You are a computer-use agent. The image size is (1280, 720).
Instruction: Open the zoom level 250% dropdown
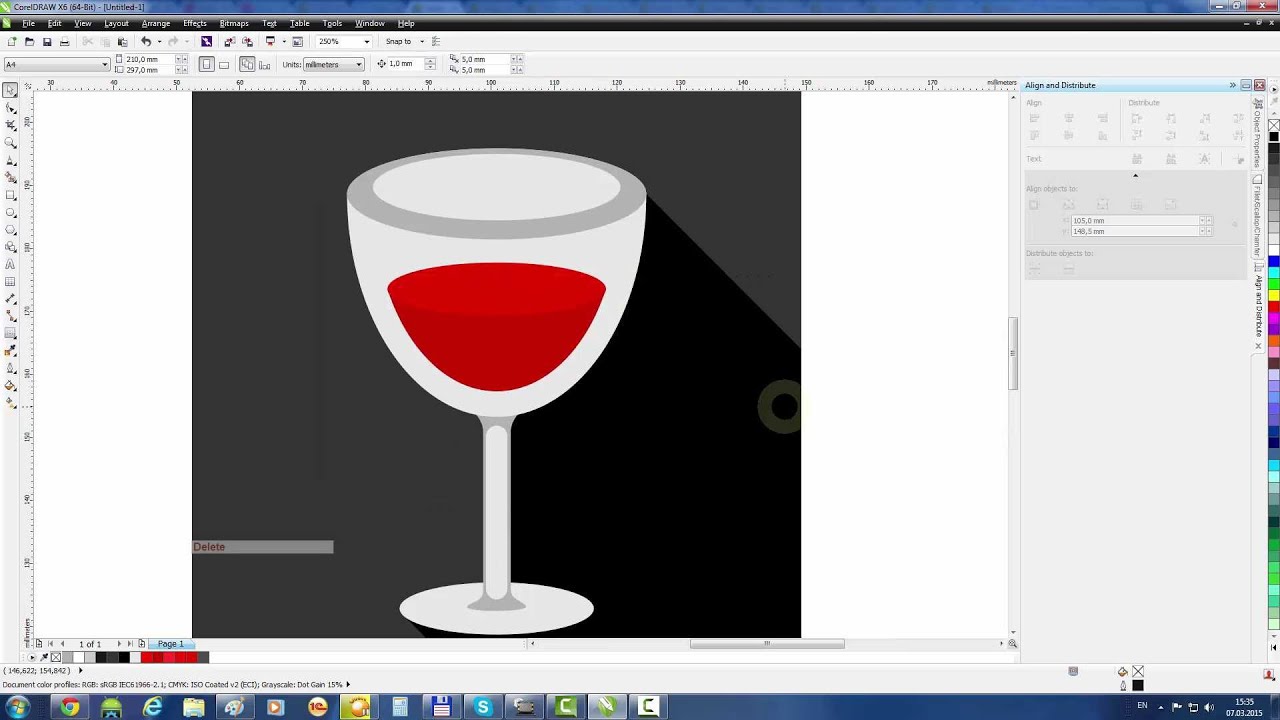point(366,42)
